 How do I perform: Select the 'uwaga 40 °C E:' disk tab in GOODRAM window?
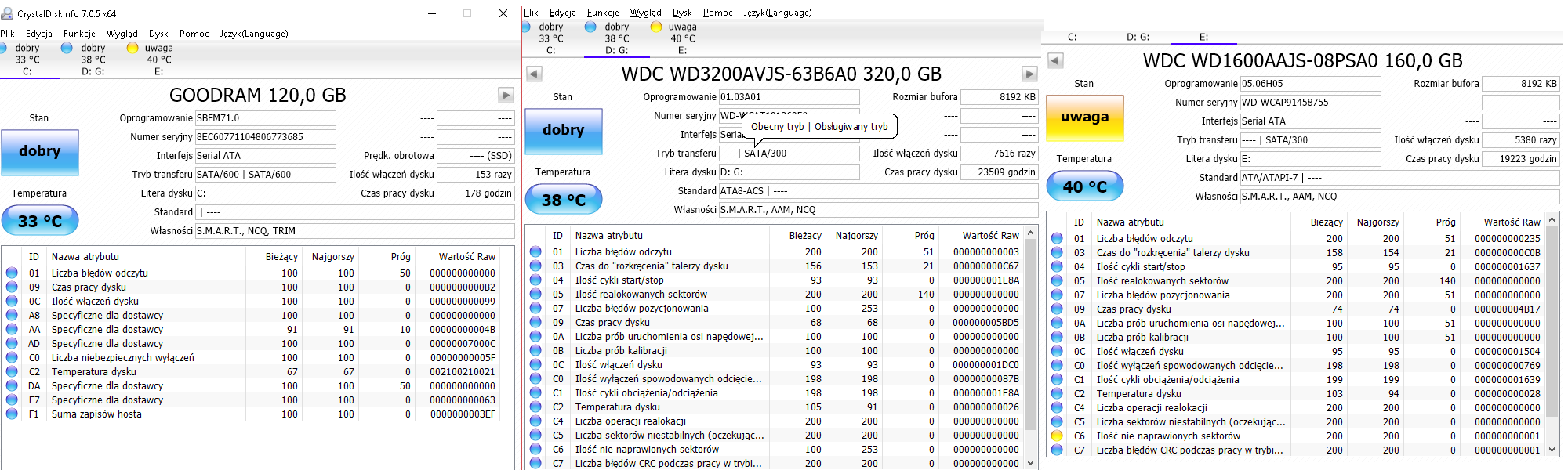point(159,60)
